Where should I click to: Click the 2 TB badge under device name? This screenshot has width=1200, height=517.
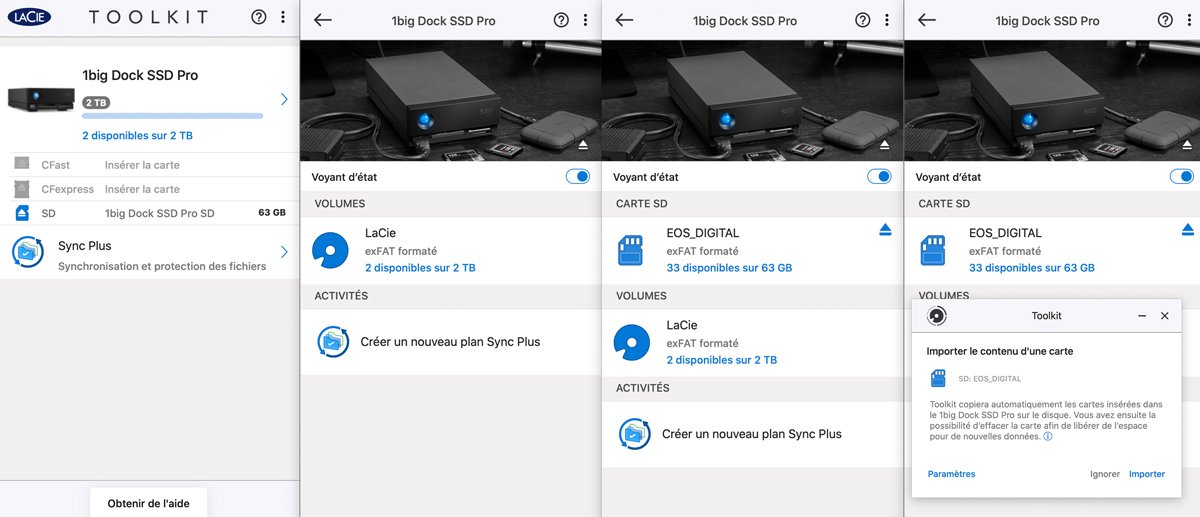pos(96,102)
